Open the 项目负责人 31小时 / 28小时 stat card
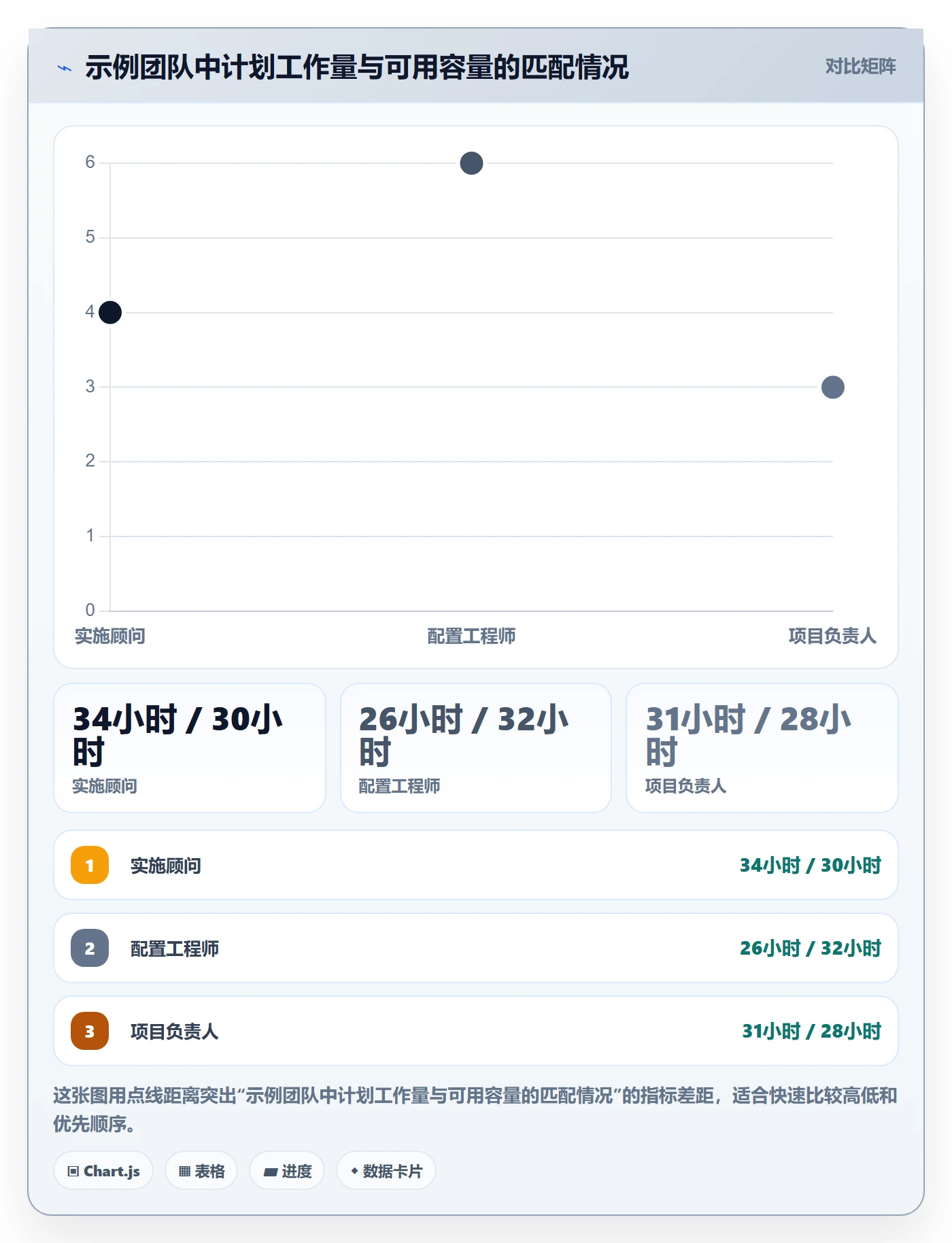 pyautogui.click(x=762, y=748)
